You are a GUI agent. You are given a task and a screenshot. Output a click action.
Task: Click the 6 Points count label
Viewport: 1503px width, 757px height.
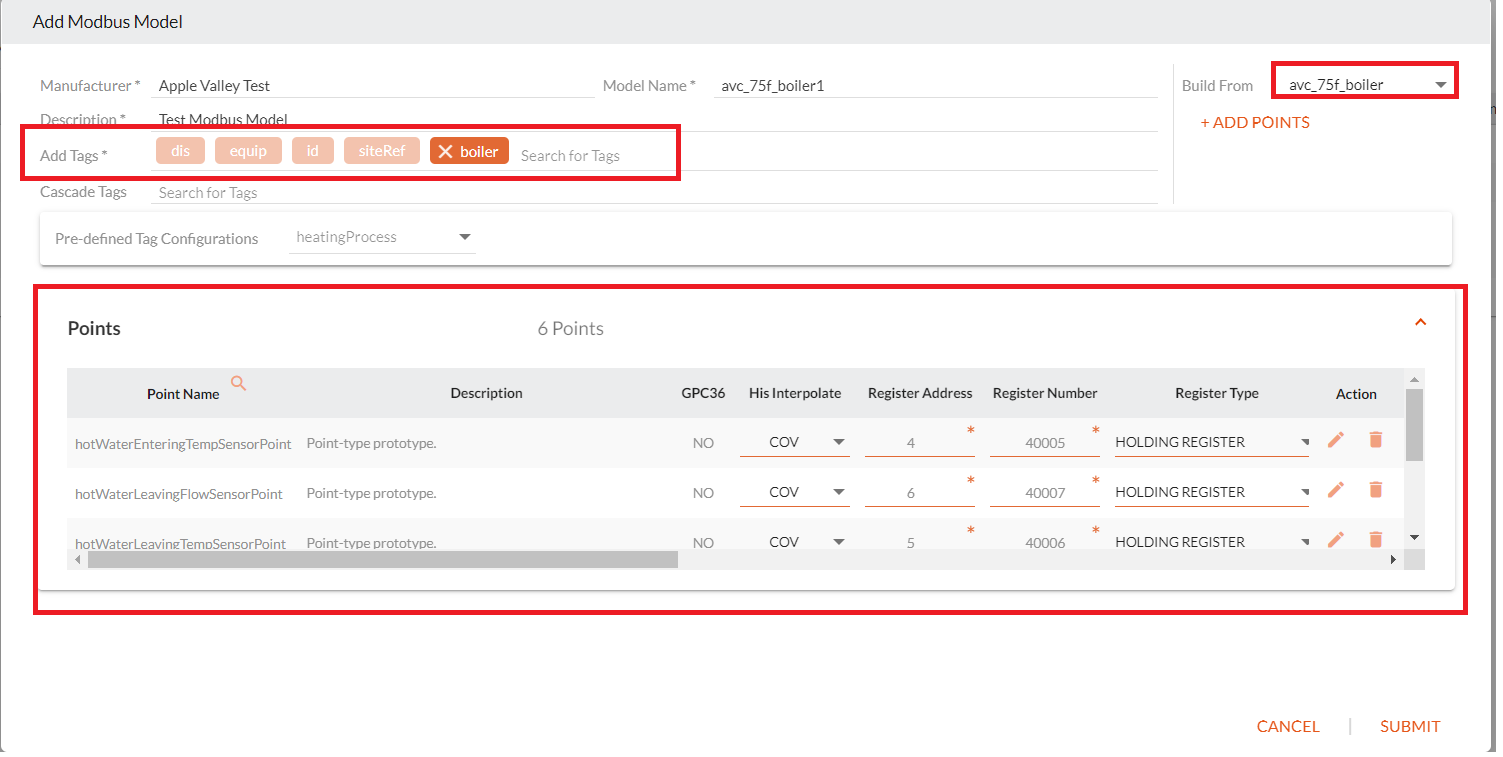click(570, 328)
